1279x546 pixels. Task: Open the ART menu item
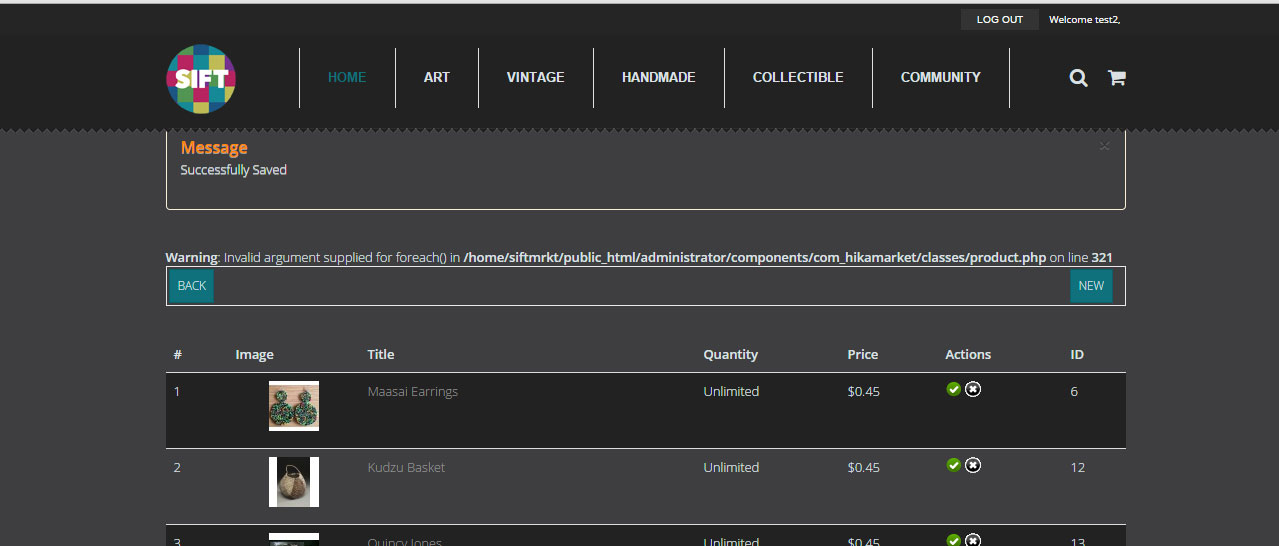tap(437, 77)
